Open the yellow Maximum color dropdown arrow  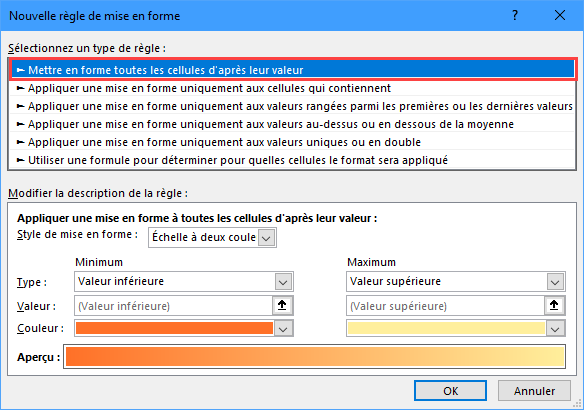tap(555, 328)
